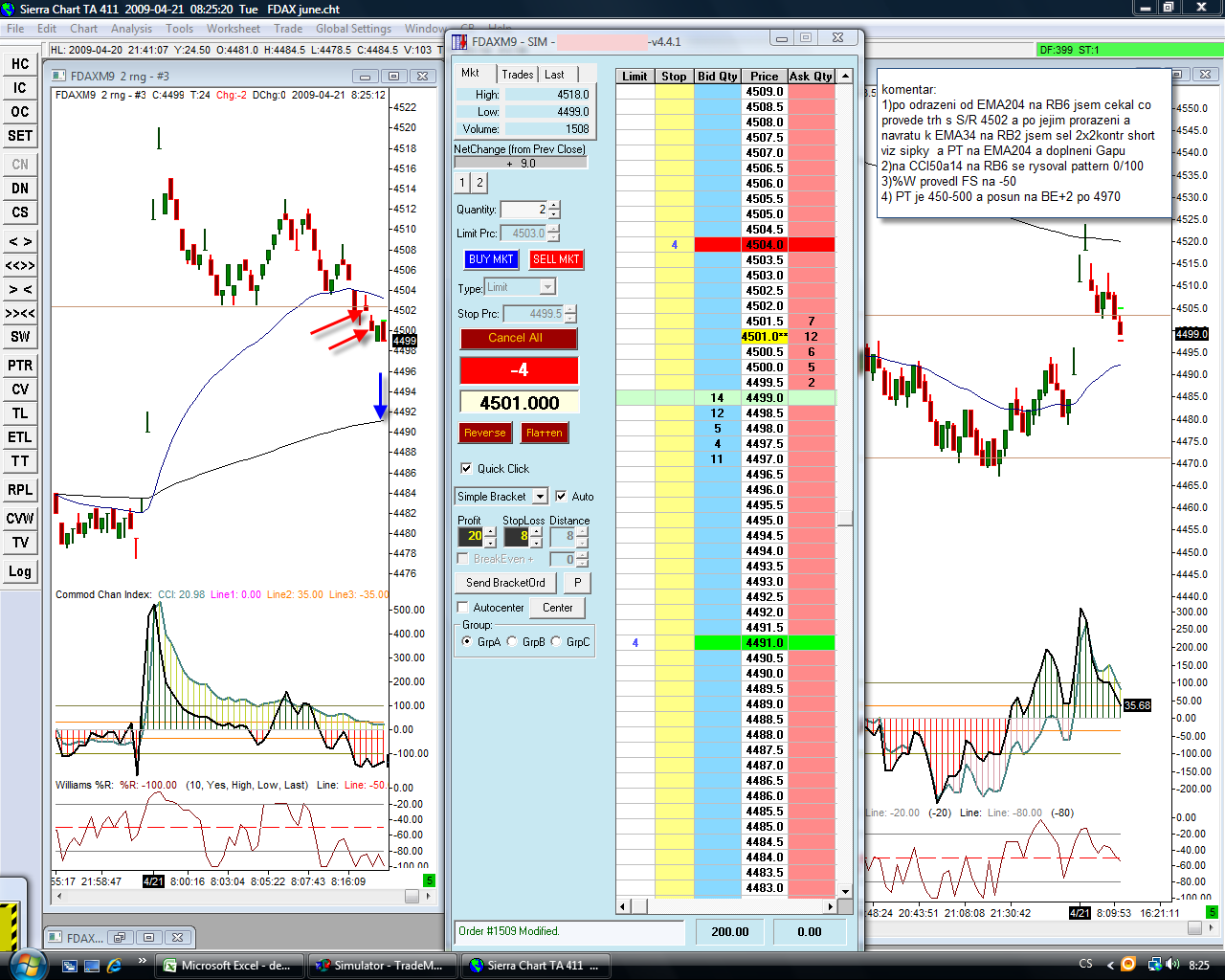Click the network icon in the system tray
Viewport: 1225px width, 980px height.
click(1154, 965)
